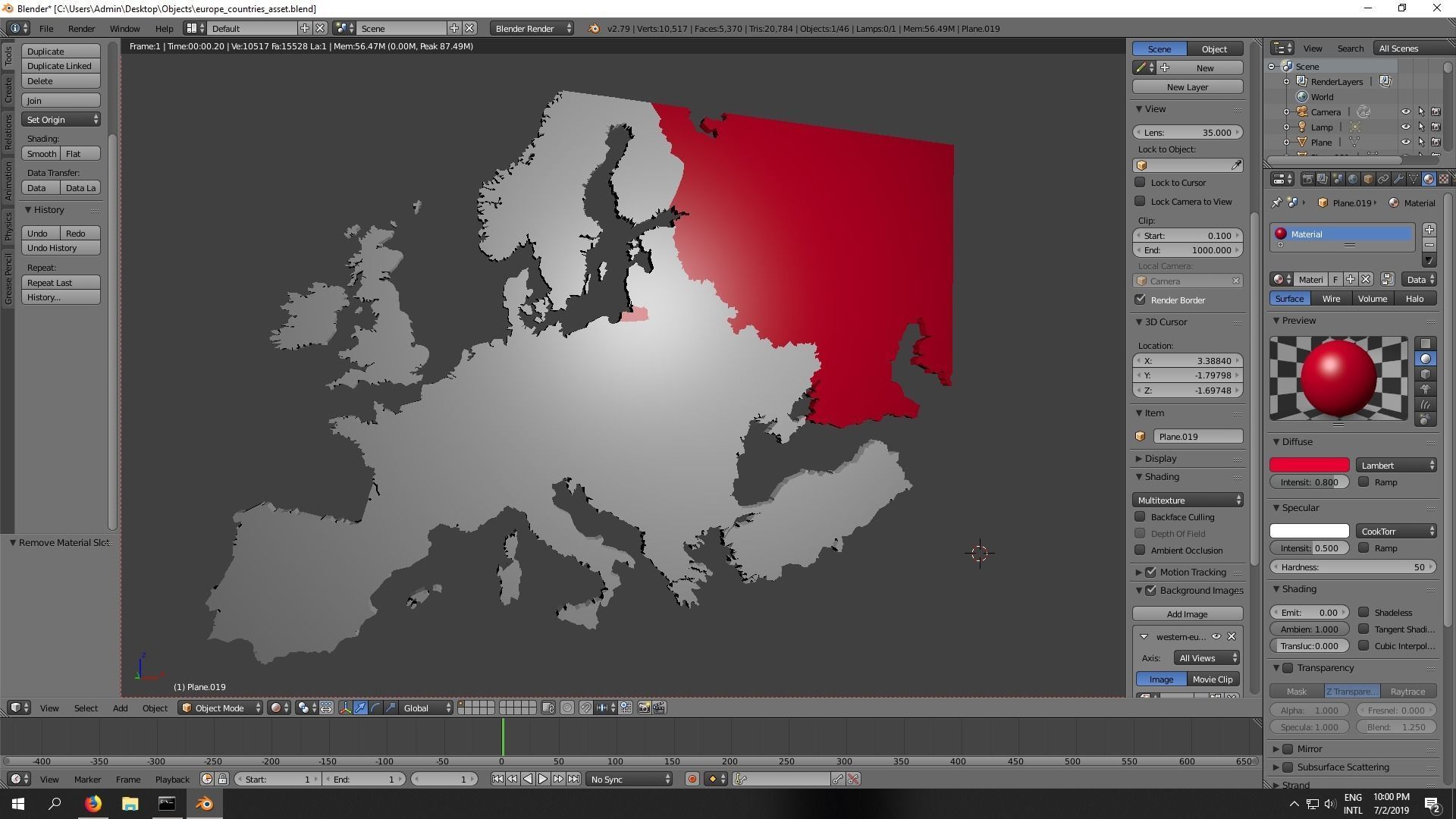Open the Blender Render engine dropdown
The image size is (1456, 819).
(x=532, y=28)
